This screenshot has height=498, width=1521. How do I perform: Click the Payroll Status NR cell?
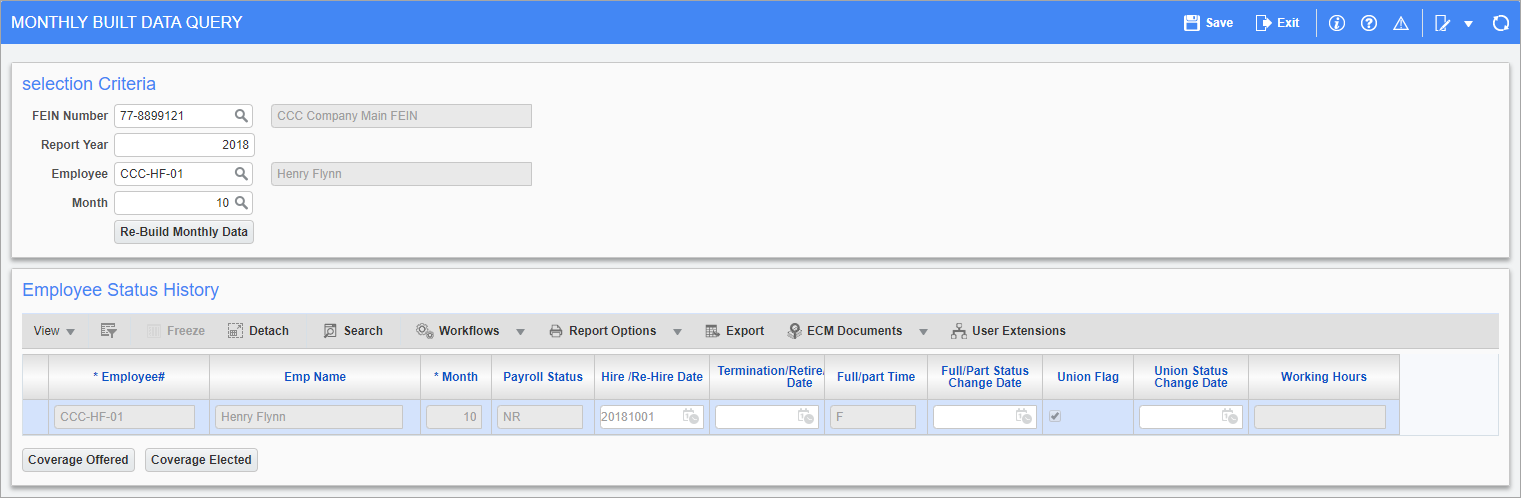point(540,417)
